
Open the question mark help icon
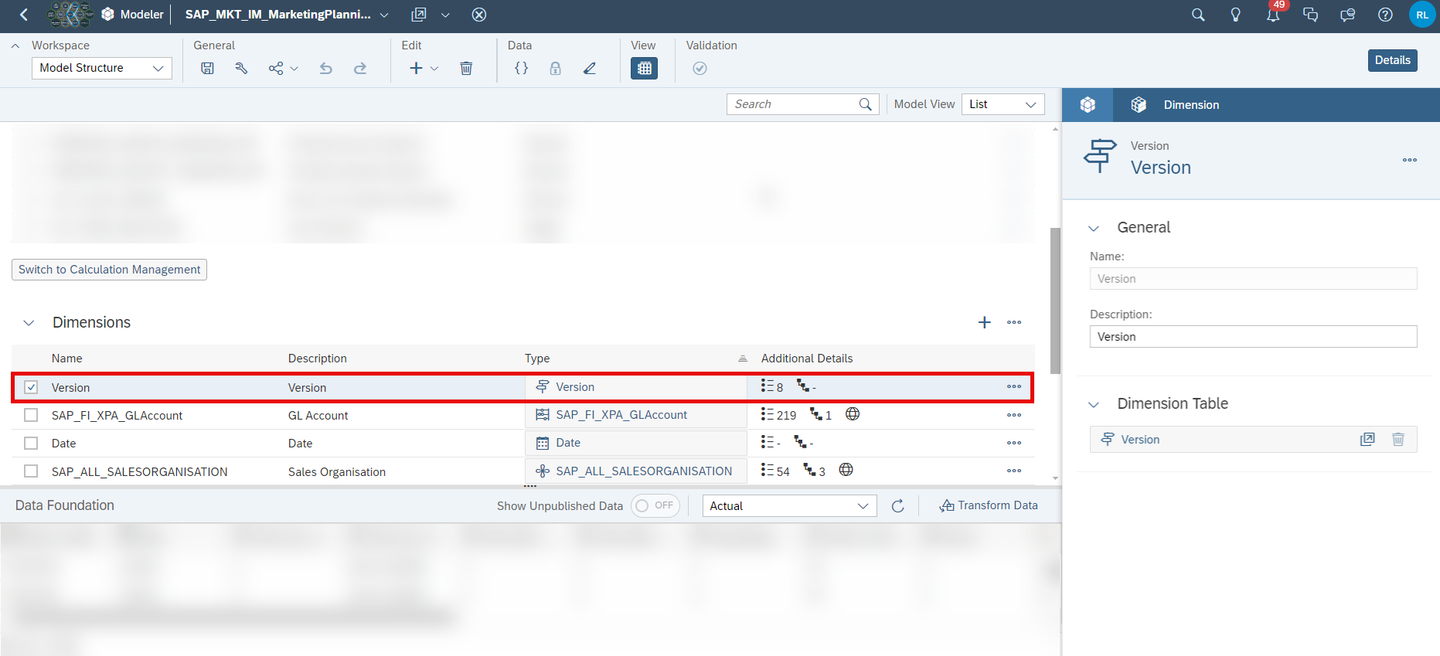click(x=1385, y=15)
